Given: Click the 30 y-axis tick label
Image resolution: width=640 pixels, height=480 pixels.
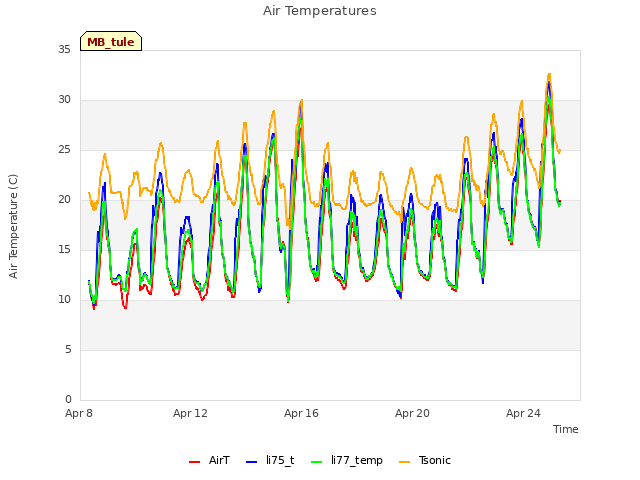Looking at the screenshot, I should (x=64, y=100).
